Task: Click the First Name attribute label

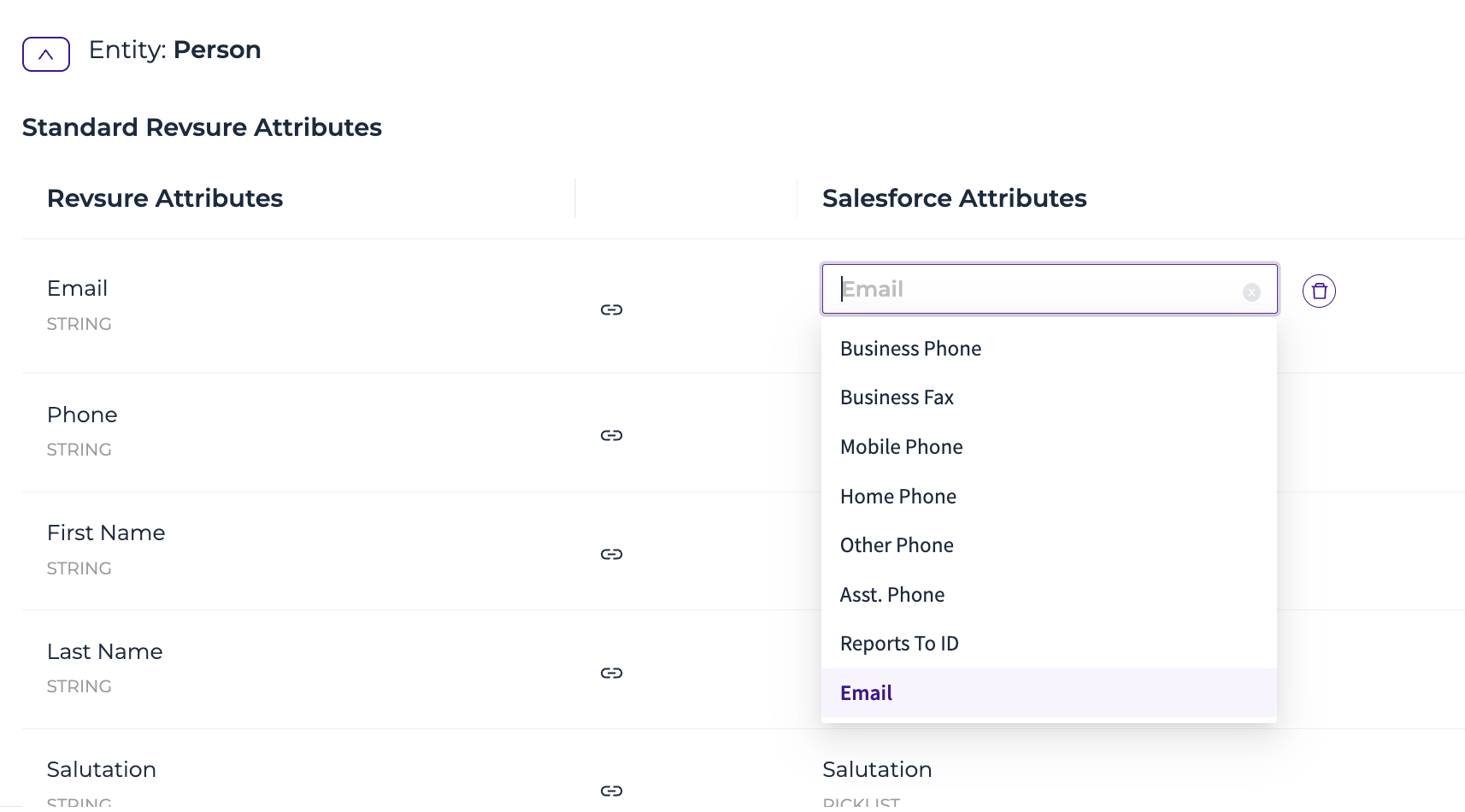Action: pyautogui.click(x=106, y=533)
